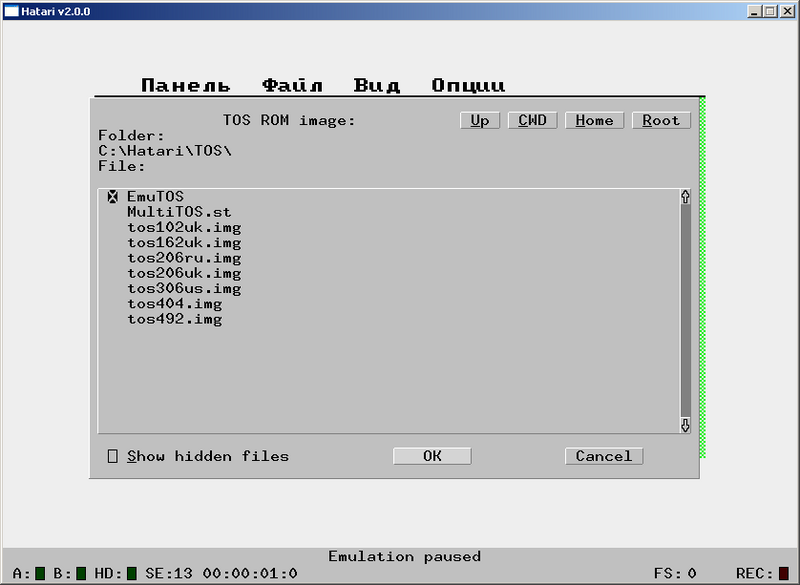Go up one folder with Up button

coord(480,120)
